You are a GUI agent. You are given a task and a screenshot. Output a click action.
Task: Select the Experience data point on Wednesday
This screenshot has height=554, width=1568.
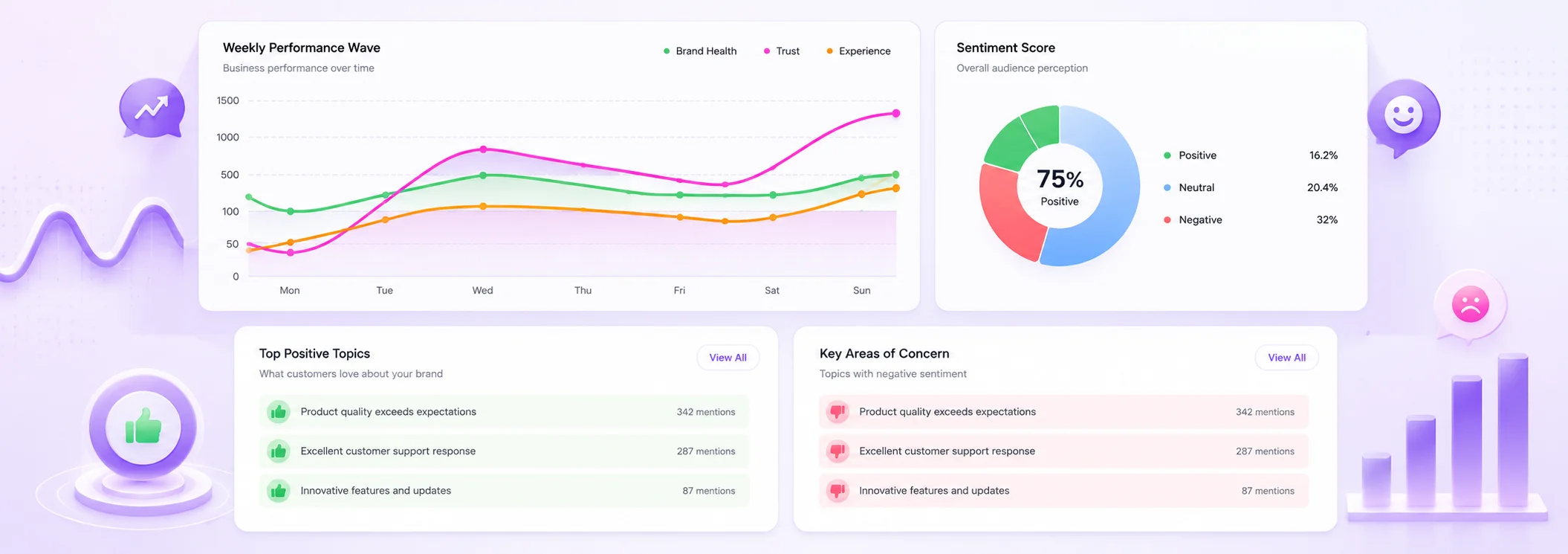pyautogui.click(x=483, y=206)
